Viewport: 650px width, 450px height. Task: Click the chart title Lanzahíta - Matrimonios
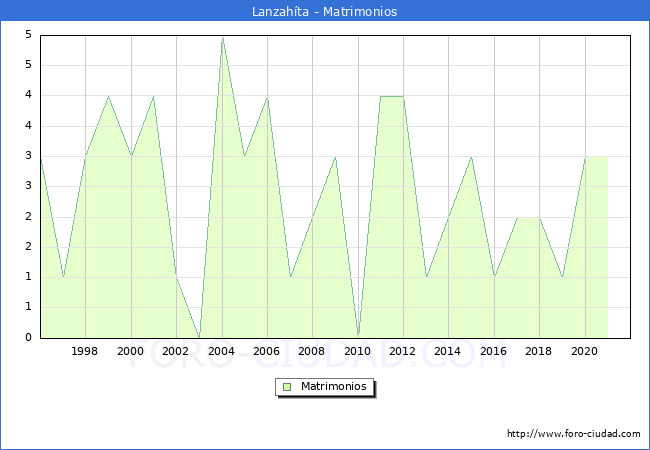[325, 11]
